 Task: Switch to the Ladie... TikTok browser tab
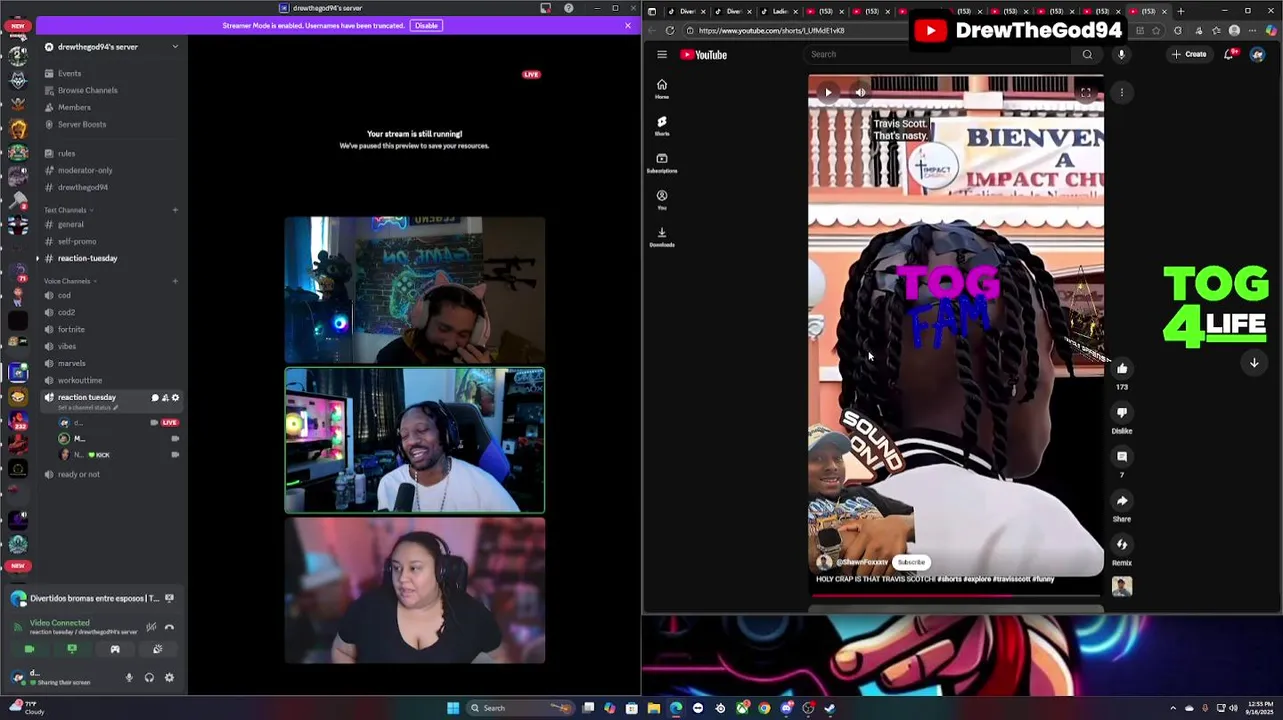tap(779, 12)
